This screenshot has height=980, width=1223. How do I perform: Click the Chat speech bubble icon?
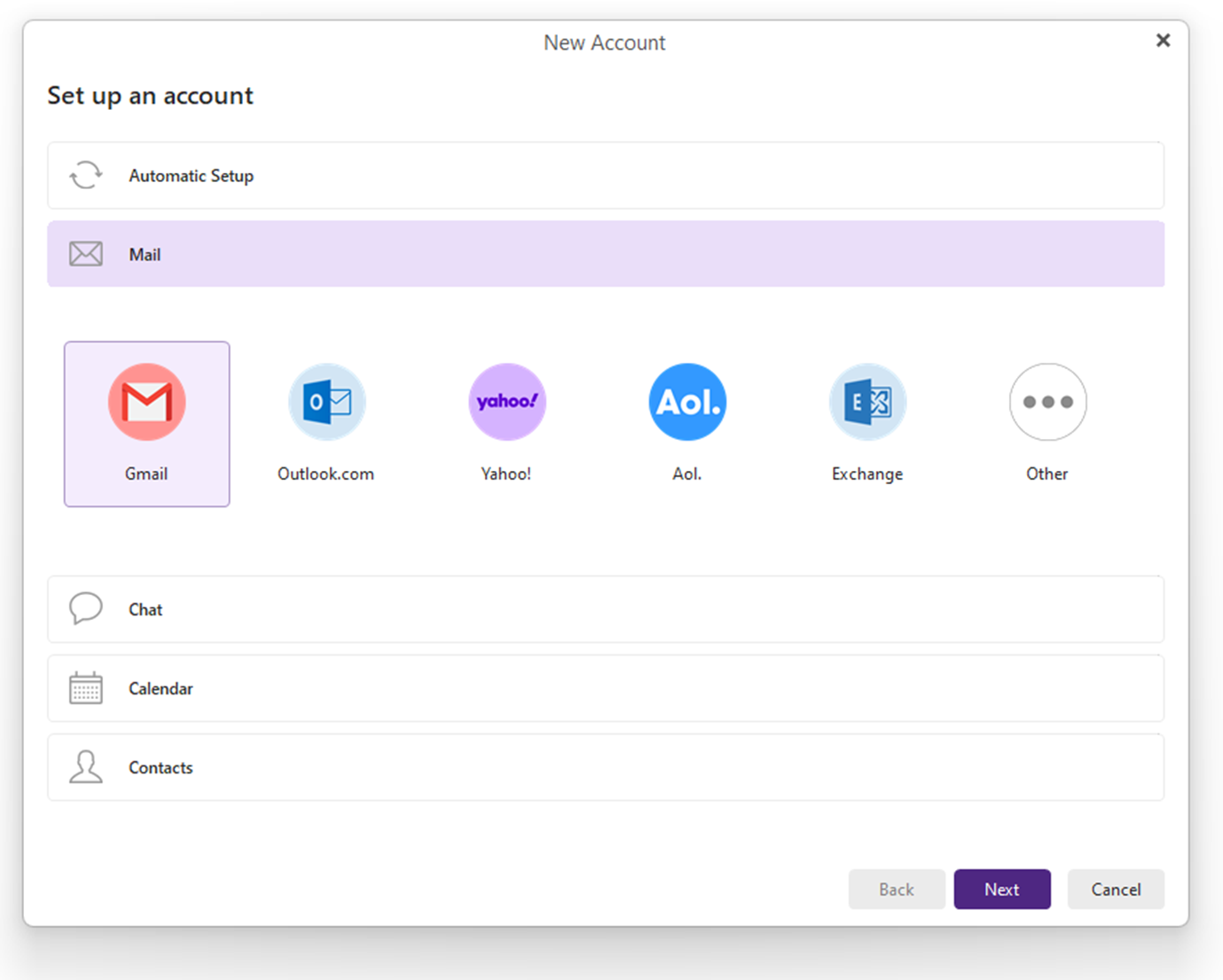coord(86,609)
